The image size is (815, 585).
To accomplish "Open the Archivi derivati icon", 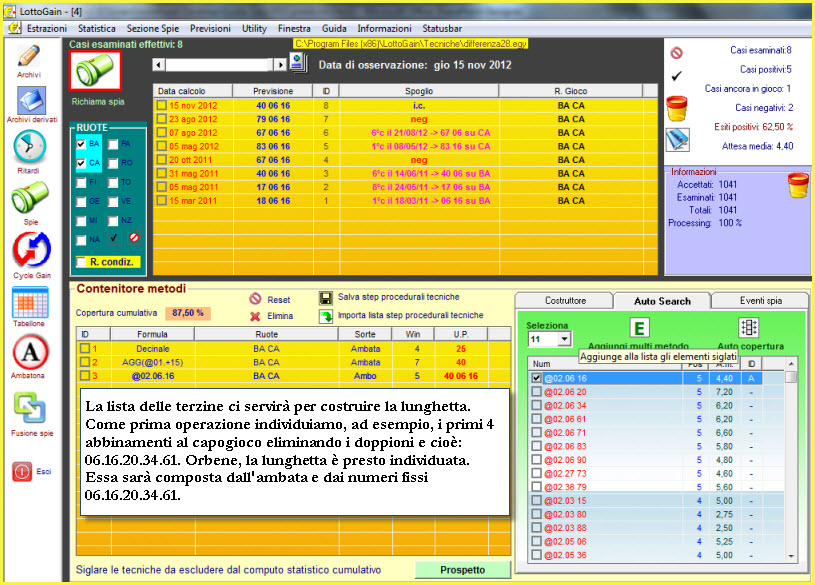I will pos(31,100).
